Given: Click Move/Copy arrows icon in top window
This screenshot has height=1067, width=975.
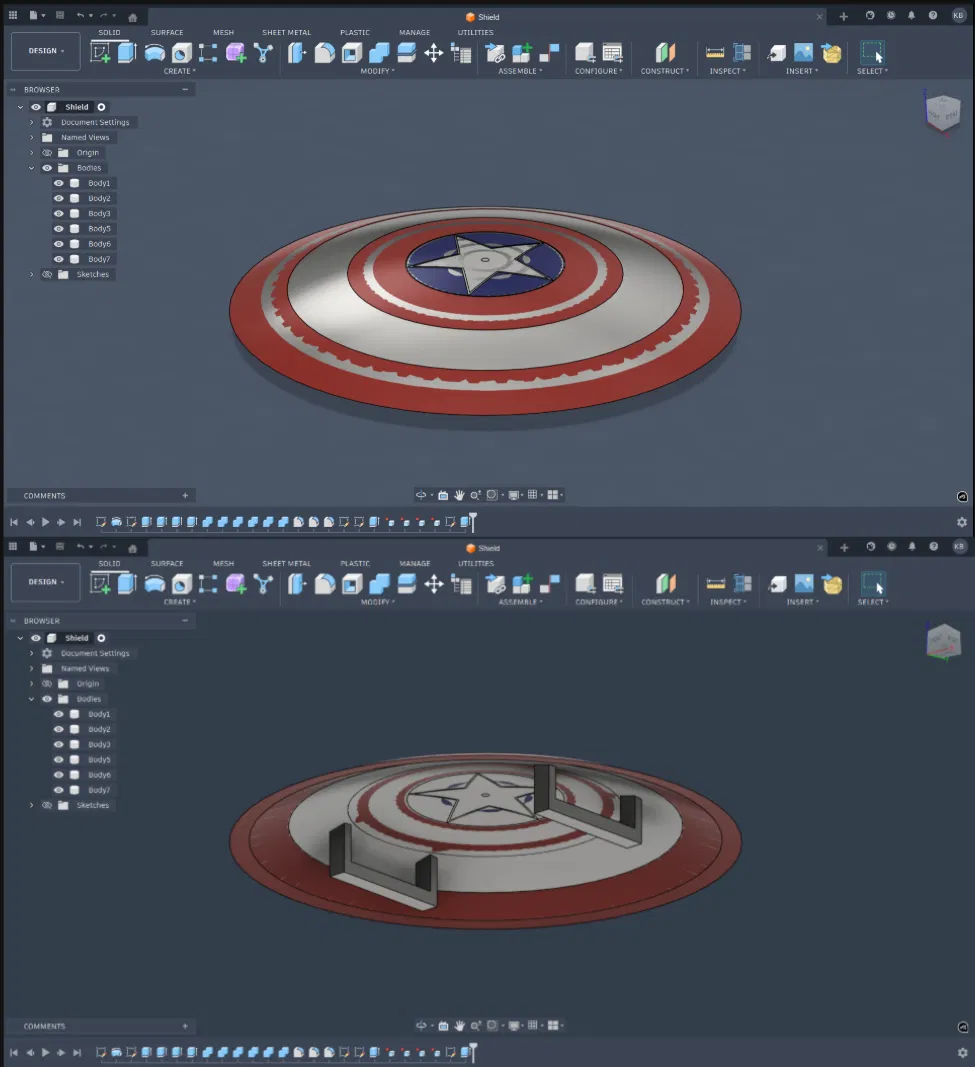Looking at the screenshot, I should point(433,52).
